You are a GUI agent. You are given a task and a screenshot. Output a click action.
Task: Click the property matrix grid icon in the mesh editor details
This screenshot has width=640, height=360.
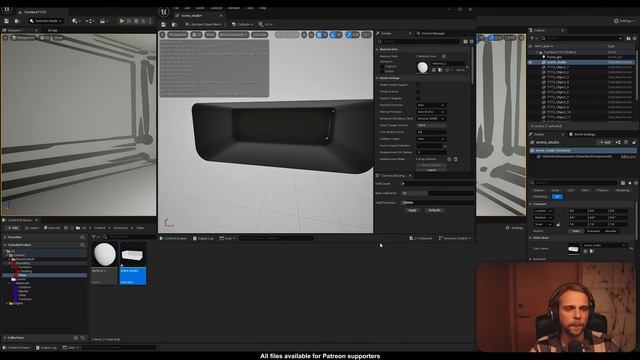pos(465,42)
